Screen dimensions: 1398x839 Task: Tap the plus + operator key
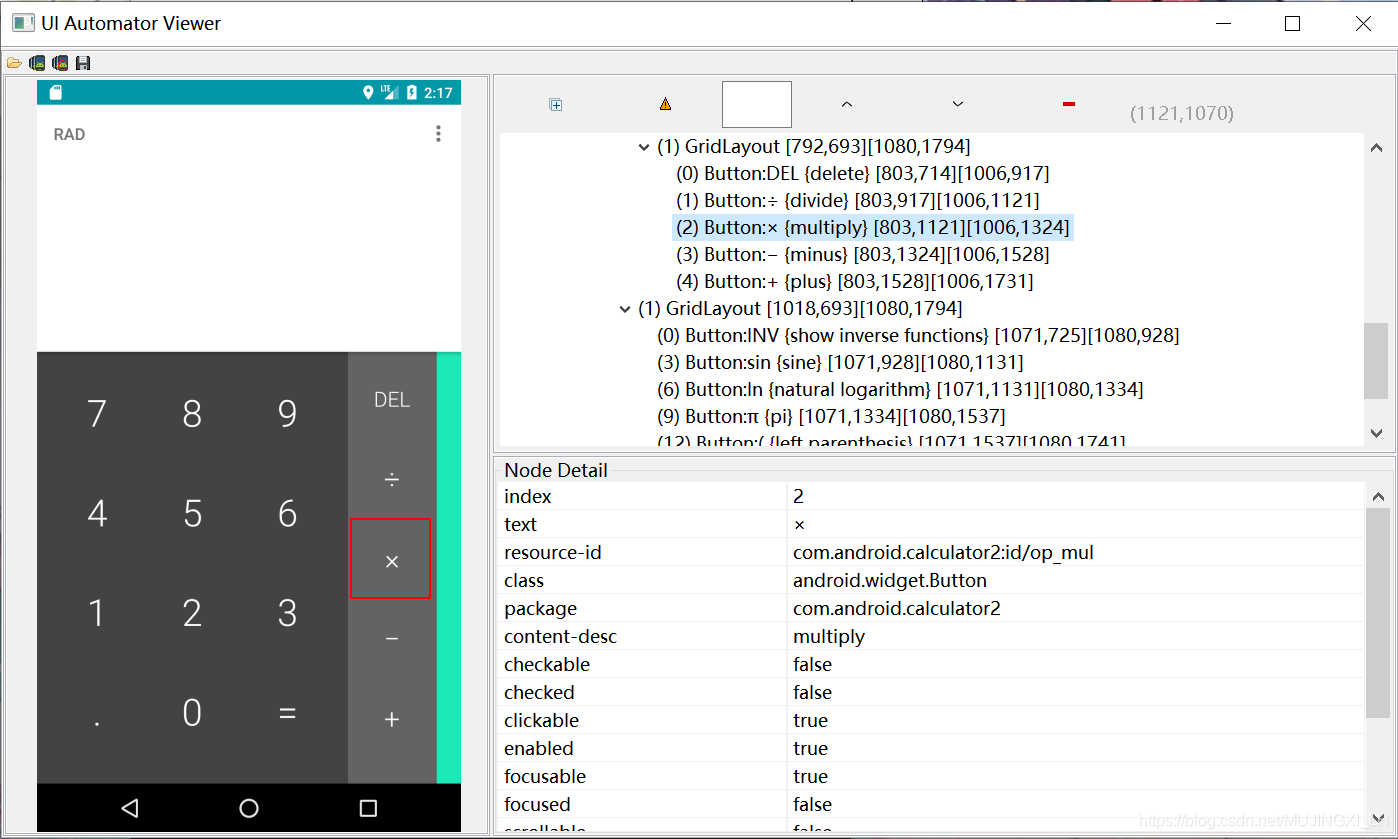[x=392, y=719]
